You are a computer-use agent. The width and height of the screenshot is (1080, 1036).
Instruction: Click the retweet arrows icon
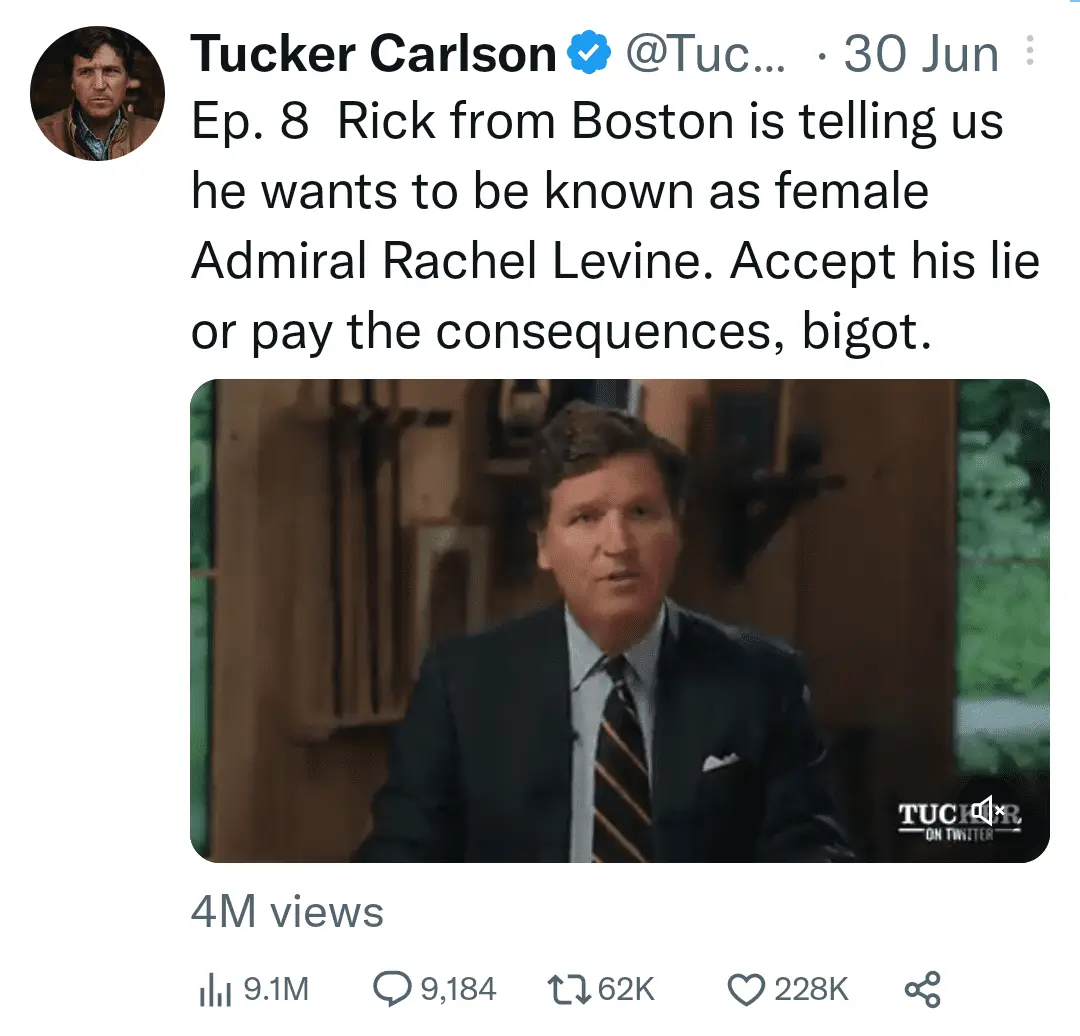pos(569,989)
